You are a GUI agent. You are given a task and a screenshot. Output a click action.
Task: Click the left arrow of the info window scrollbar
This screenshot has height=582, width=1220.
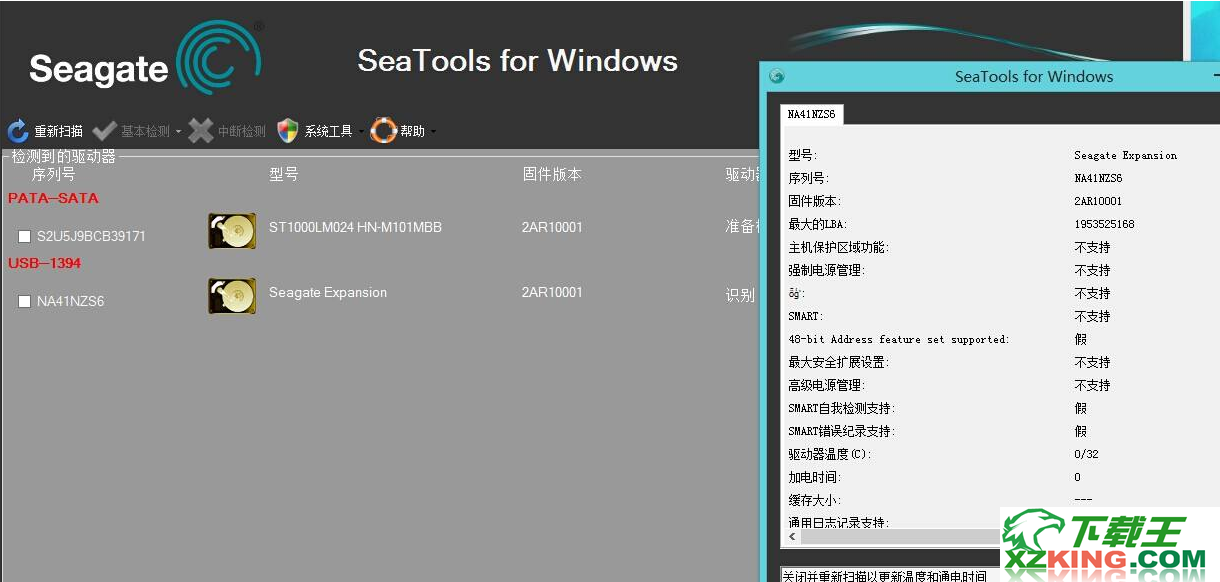793,537
